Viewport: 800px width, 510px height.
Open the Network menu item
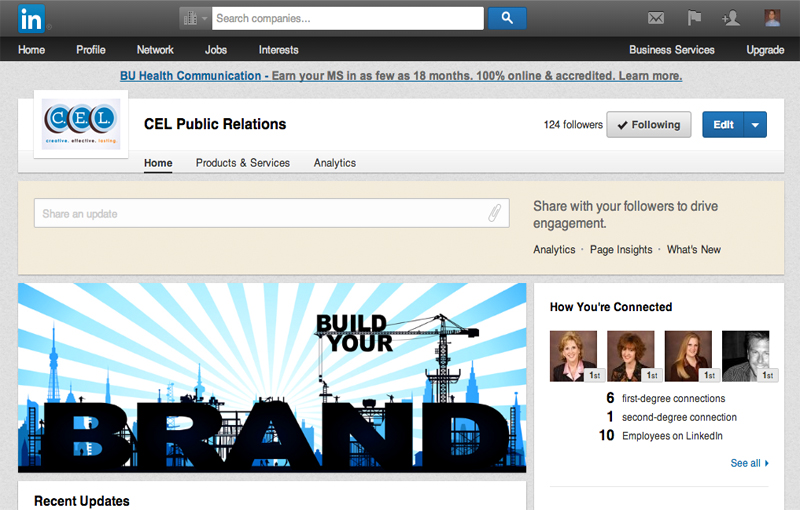[155, 50]
